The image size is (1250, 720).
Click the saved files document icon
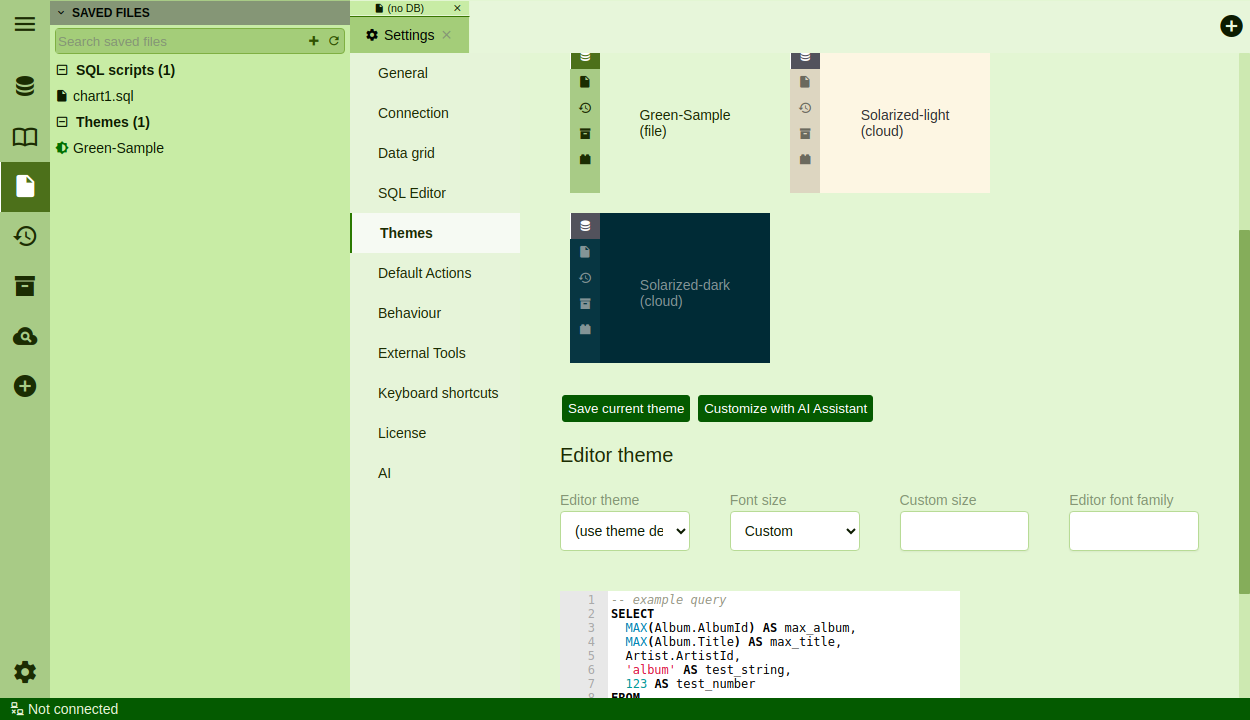click(x=25, y=186)
